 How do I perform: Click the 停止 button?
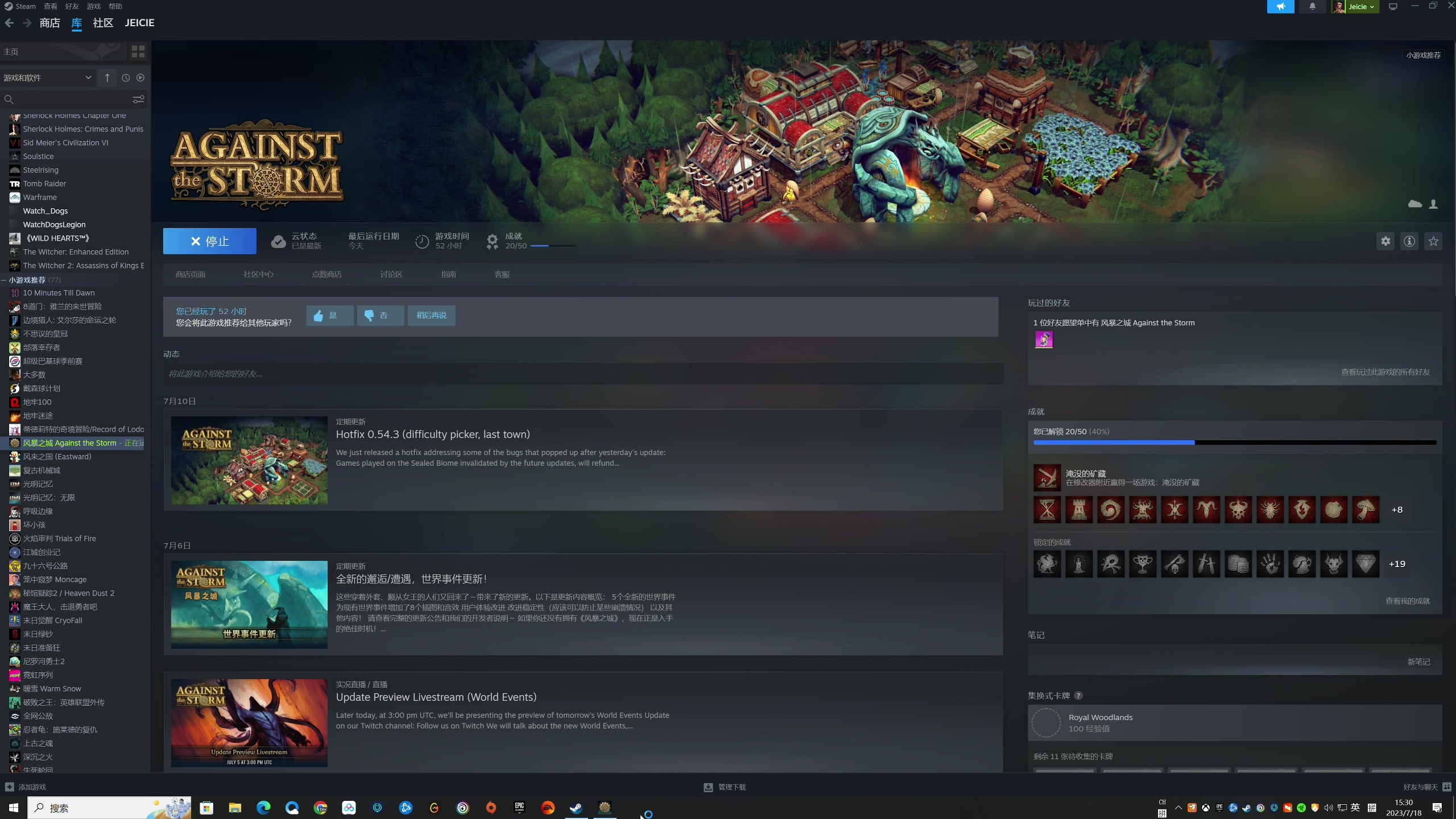pyautogui.click(x=209, y=241)
